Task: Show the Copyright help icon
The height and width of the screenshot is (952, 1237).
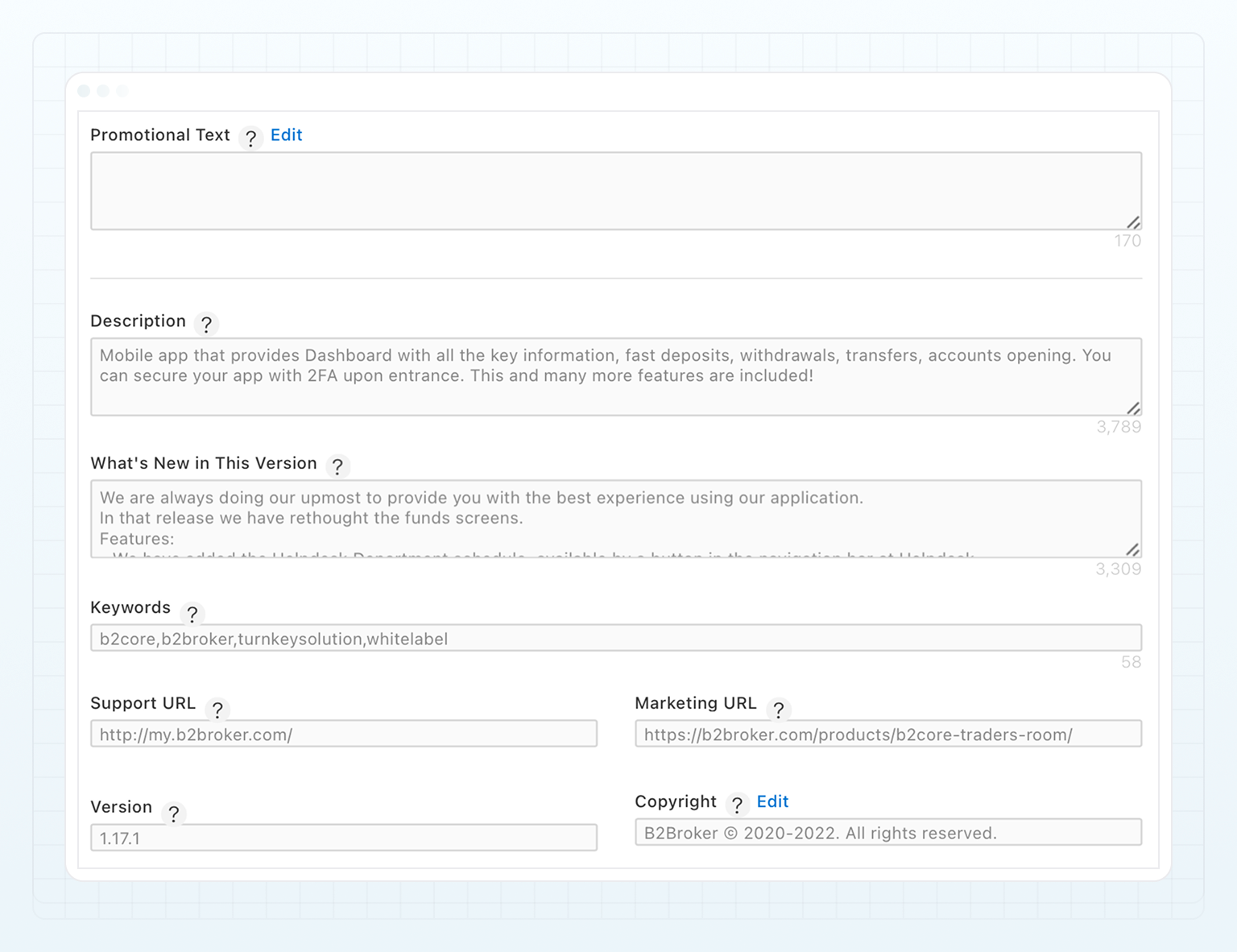Action: [736, 804]
